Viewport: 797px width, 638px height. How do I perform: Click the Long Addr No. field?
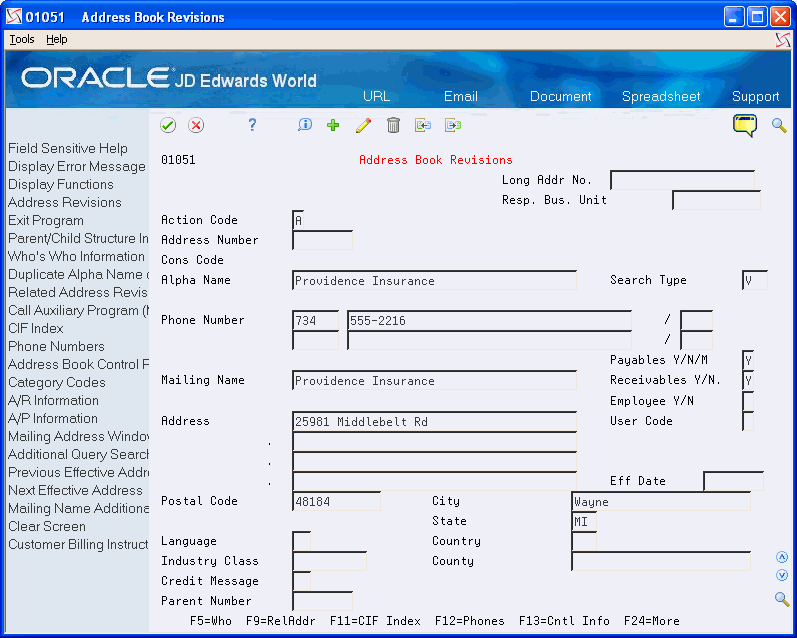(683, 180)
